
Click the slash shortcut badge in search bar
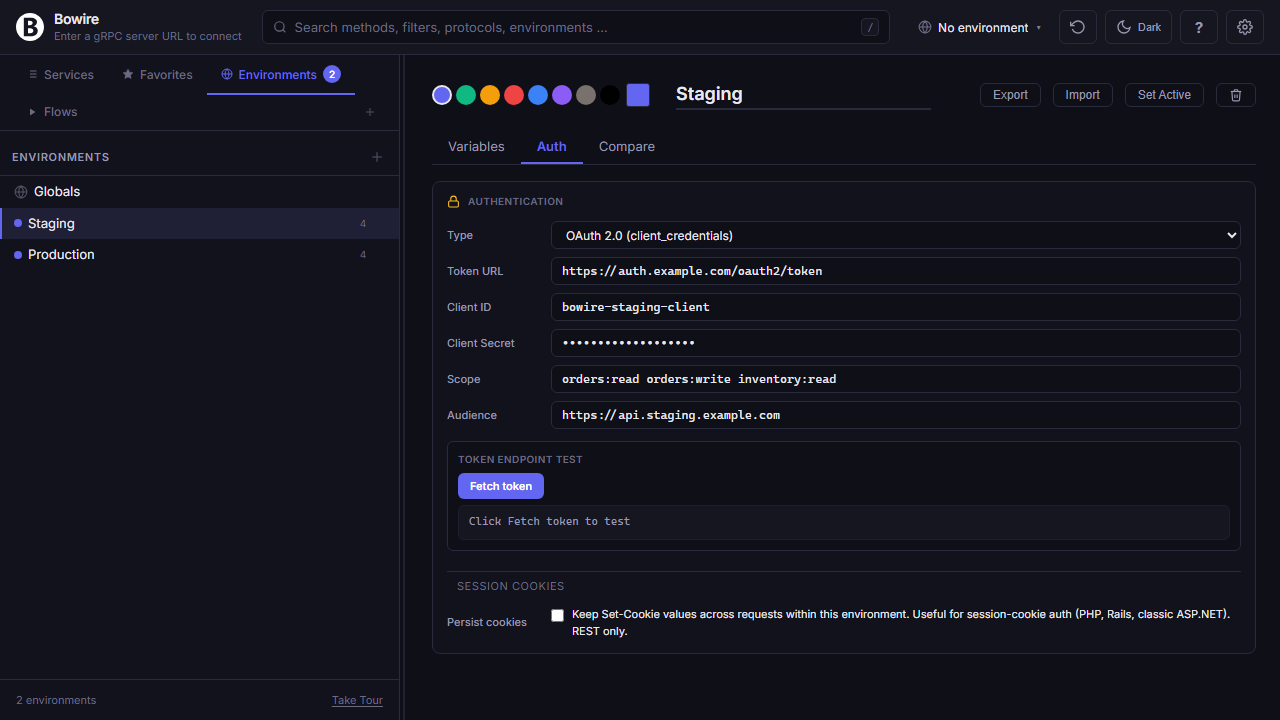870,28
